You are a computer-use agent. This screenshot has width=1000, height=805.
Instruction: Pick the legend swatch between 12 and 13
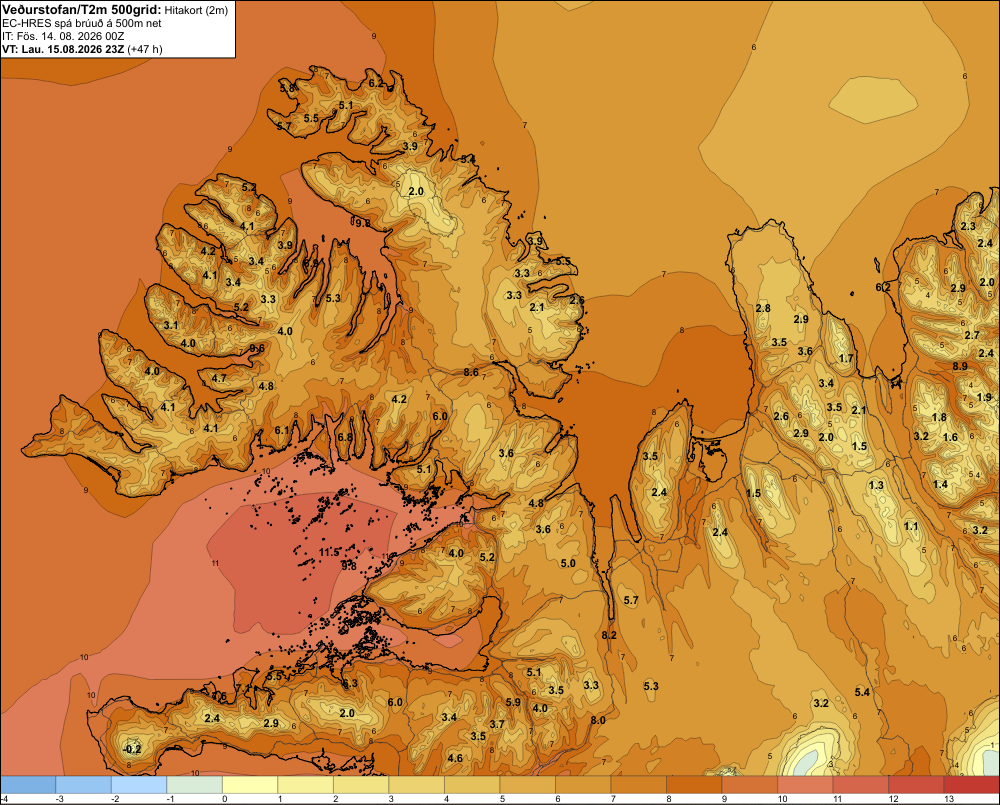pos(916,785)
